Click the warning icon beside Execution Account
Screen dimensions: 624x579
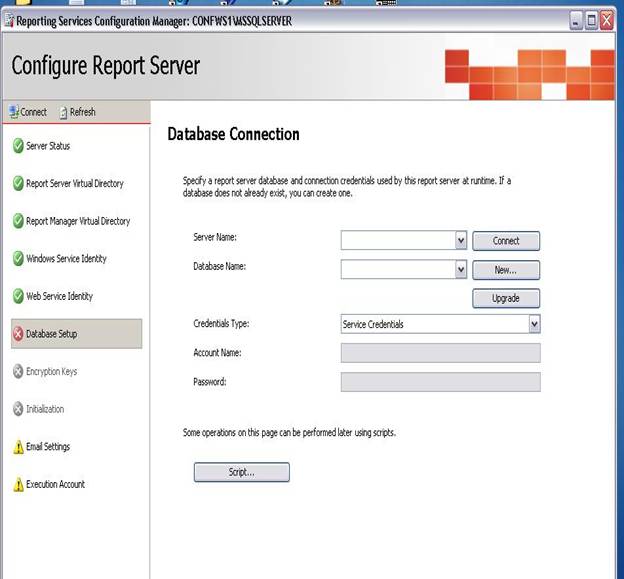[x=18, y=484]
